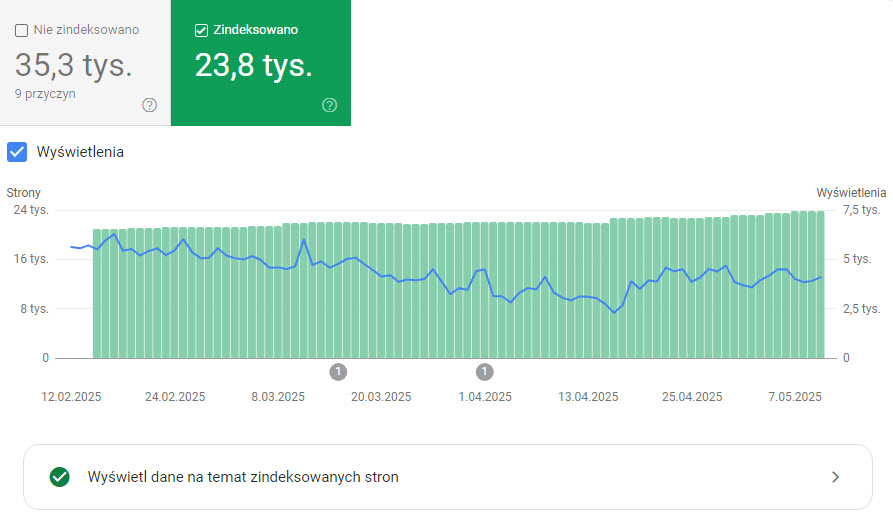Click the blue line's lowest dip after 13.04.2025
The width and height of the screenshot is (893, 519).
coord(616,312)
